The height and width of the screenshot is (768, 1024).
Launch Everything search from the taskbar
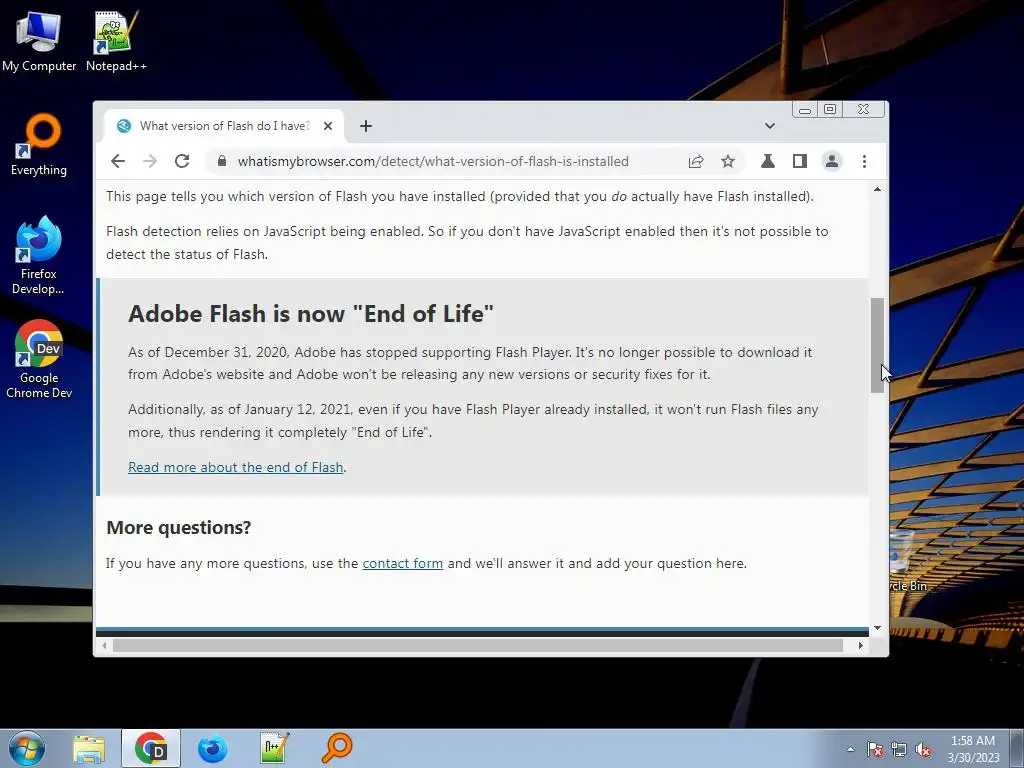click(337, 748)
